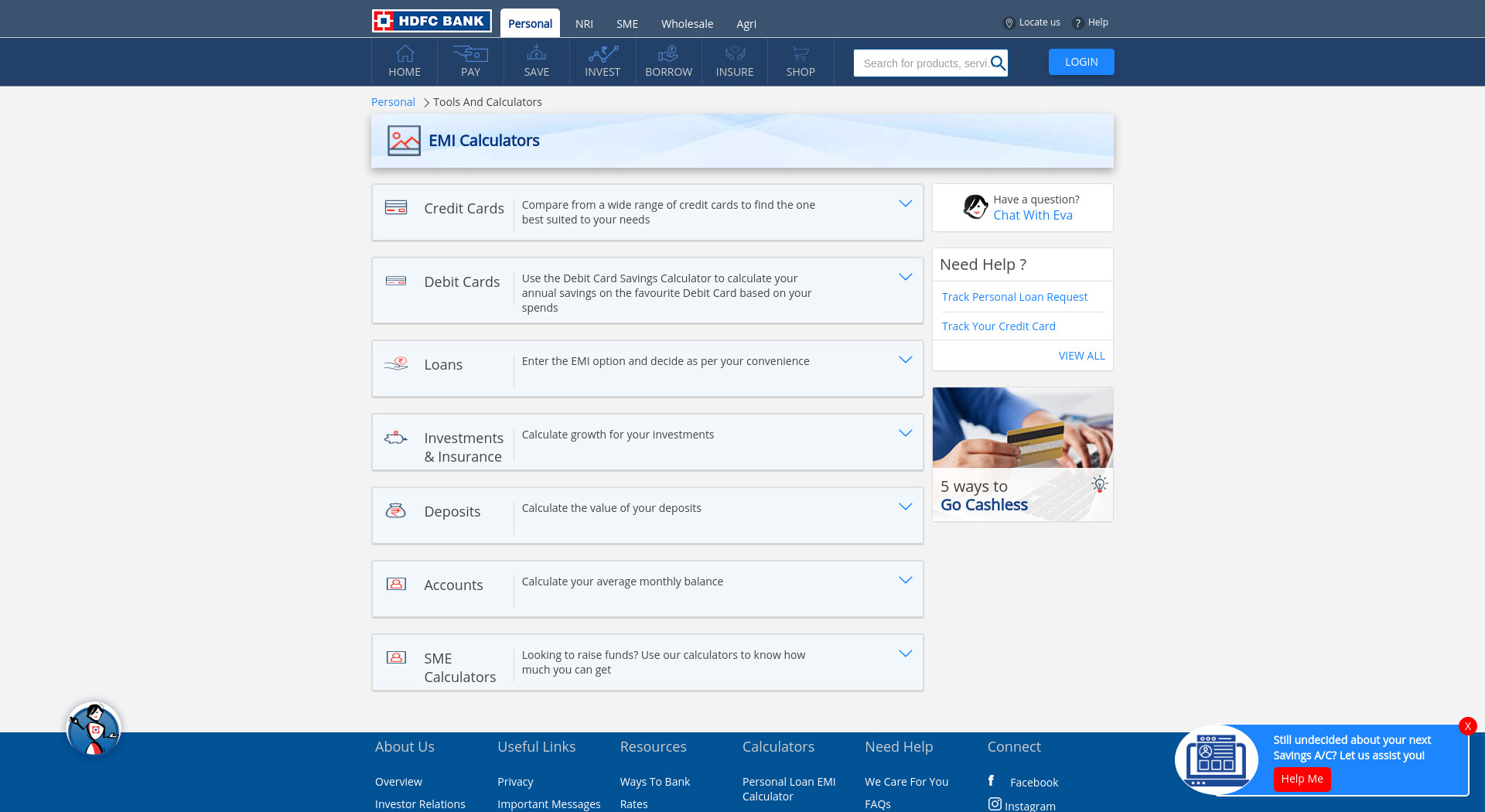Click the Loans hand-coin icon

(x=396, y=363)
